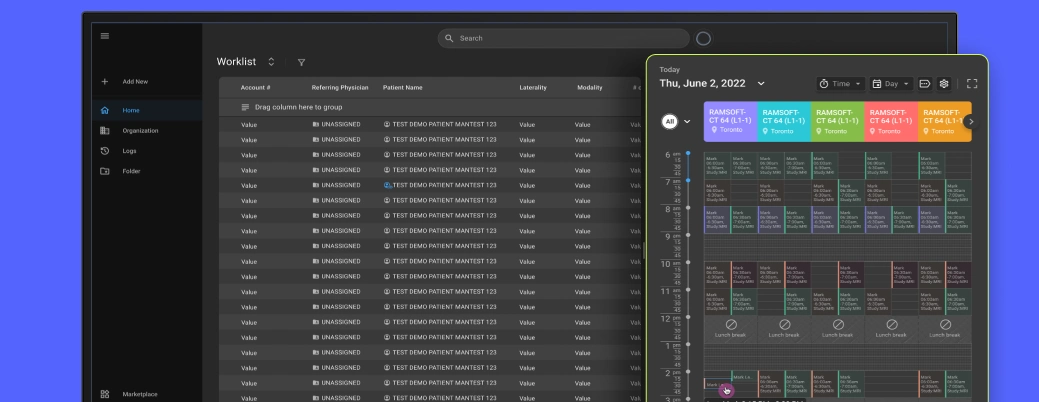The width and height of the screenshot is (1039, 402).
Task: Select Home in the sidebar
Action: [130, 110]
